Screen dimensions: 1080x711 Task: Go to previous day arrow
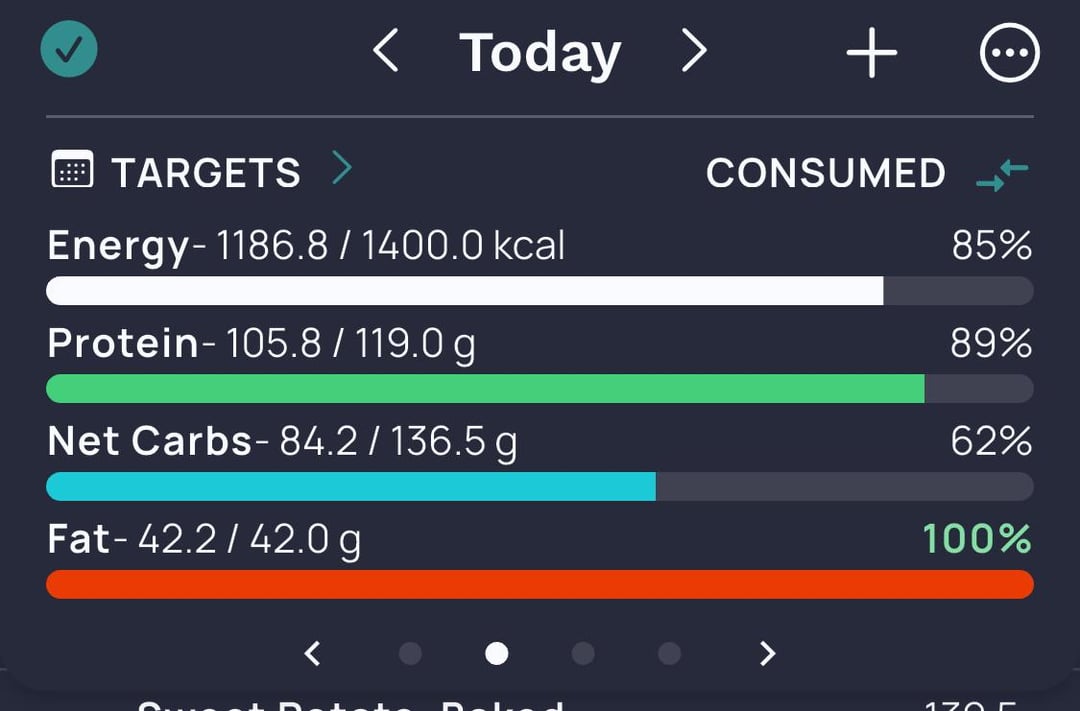click(x=386, y=50)
